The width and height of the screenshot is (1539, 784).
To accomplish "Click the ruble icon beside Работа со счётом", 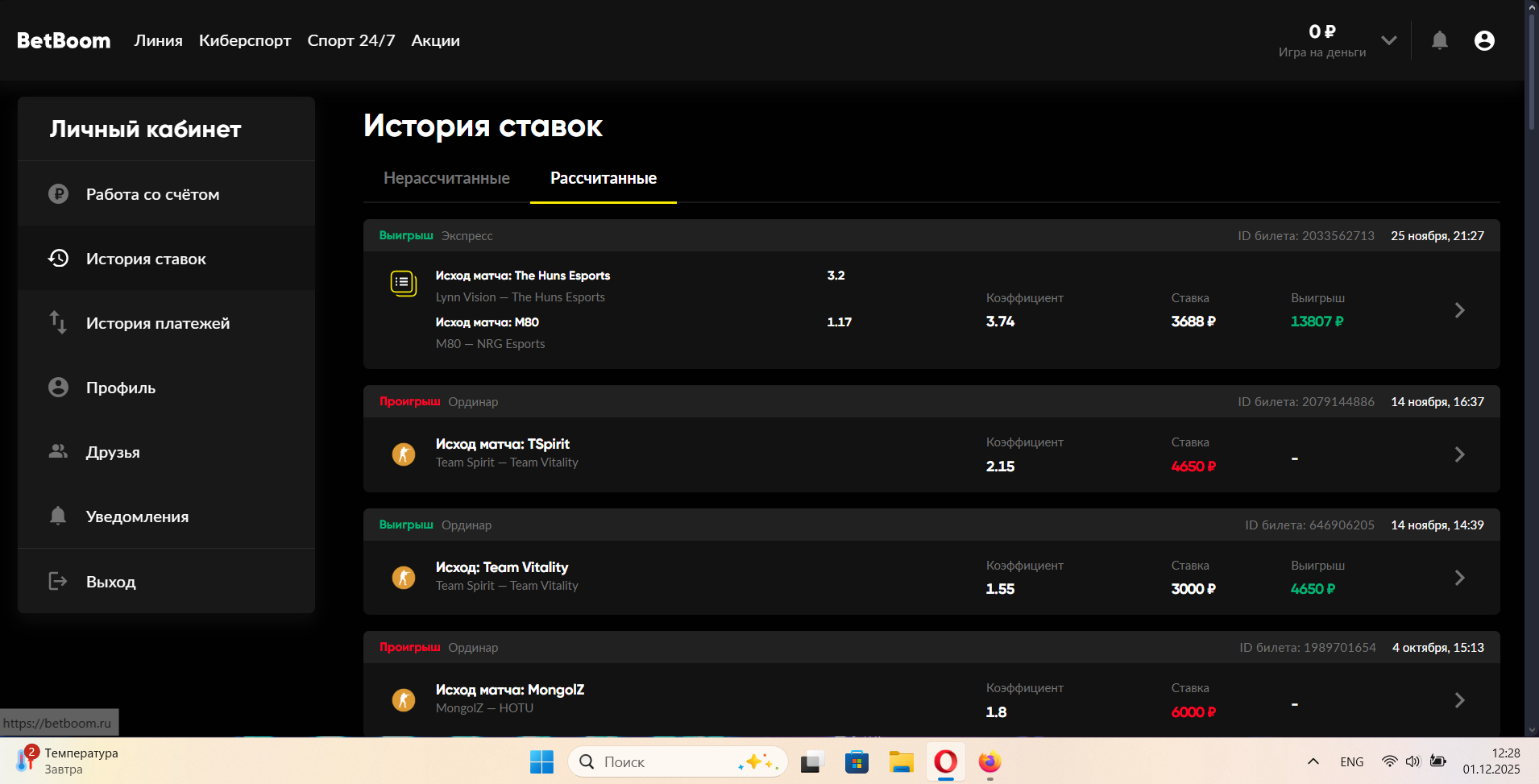I will (58, 194).
